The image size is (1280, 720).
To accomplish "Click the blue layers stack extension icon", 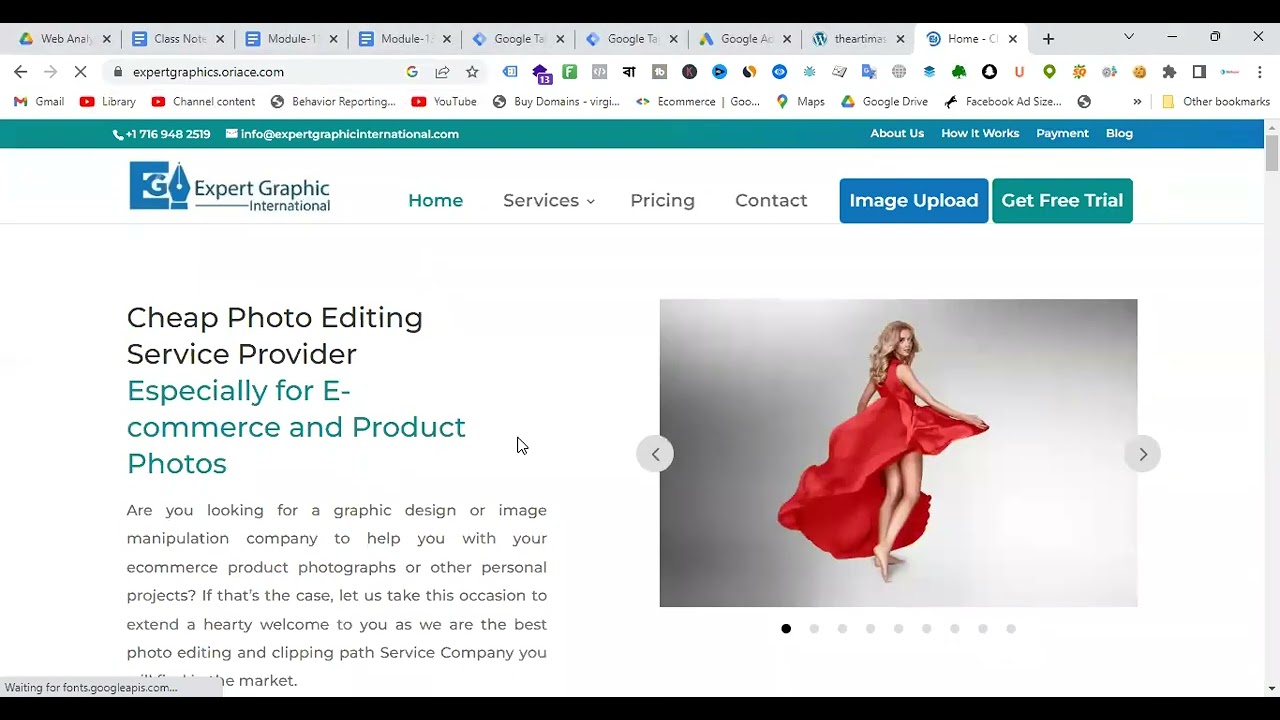I will coord(929,72).
